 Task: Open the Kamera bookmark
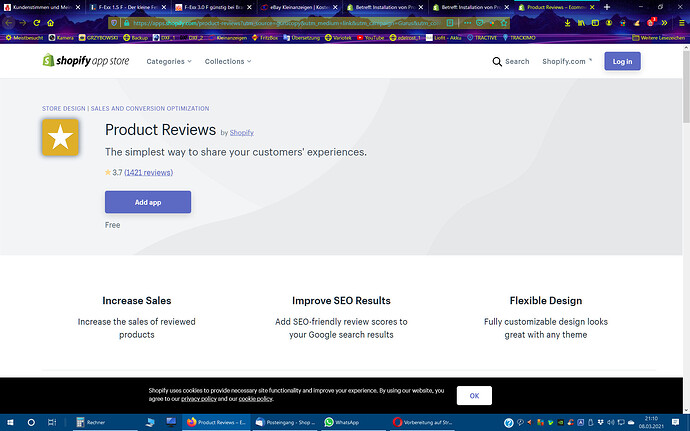pyautogui.click(x=61, y=38)
